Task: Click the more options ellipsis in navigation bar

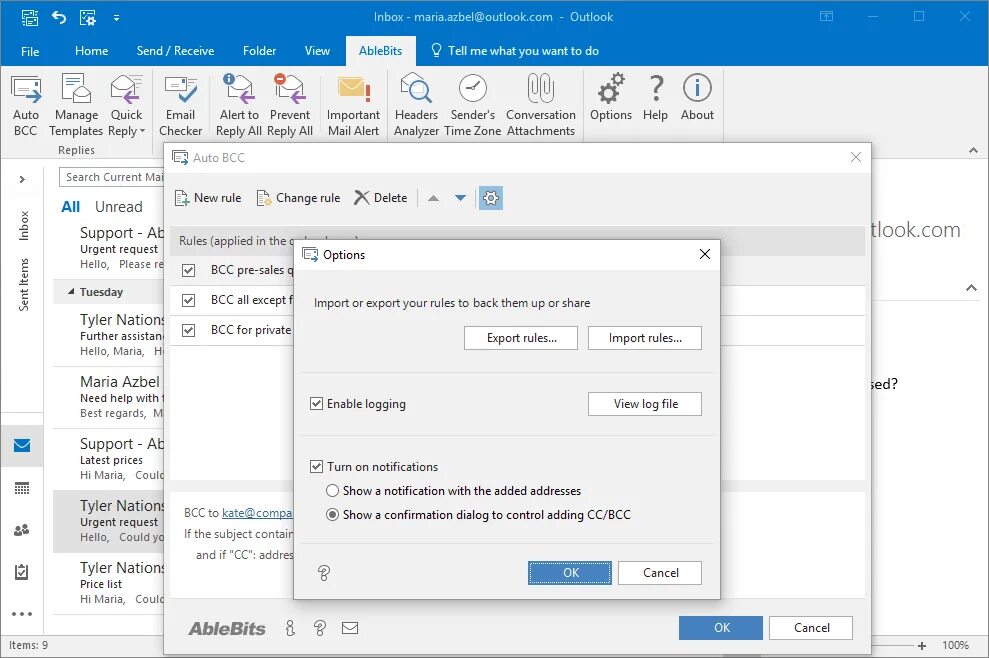Action: pyautogui.click(x=22, y=614)
